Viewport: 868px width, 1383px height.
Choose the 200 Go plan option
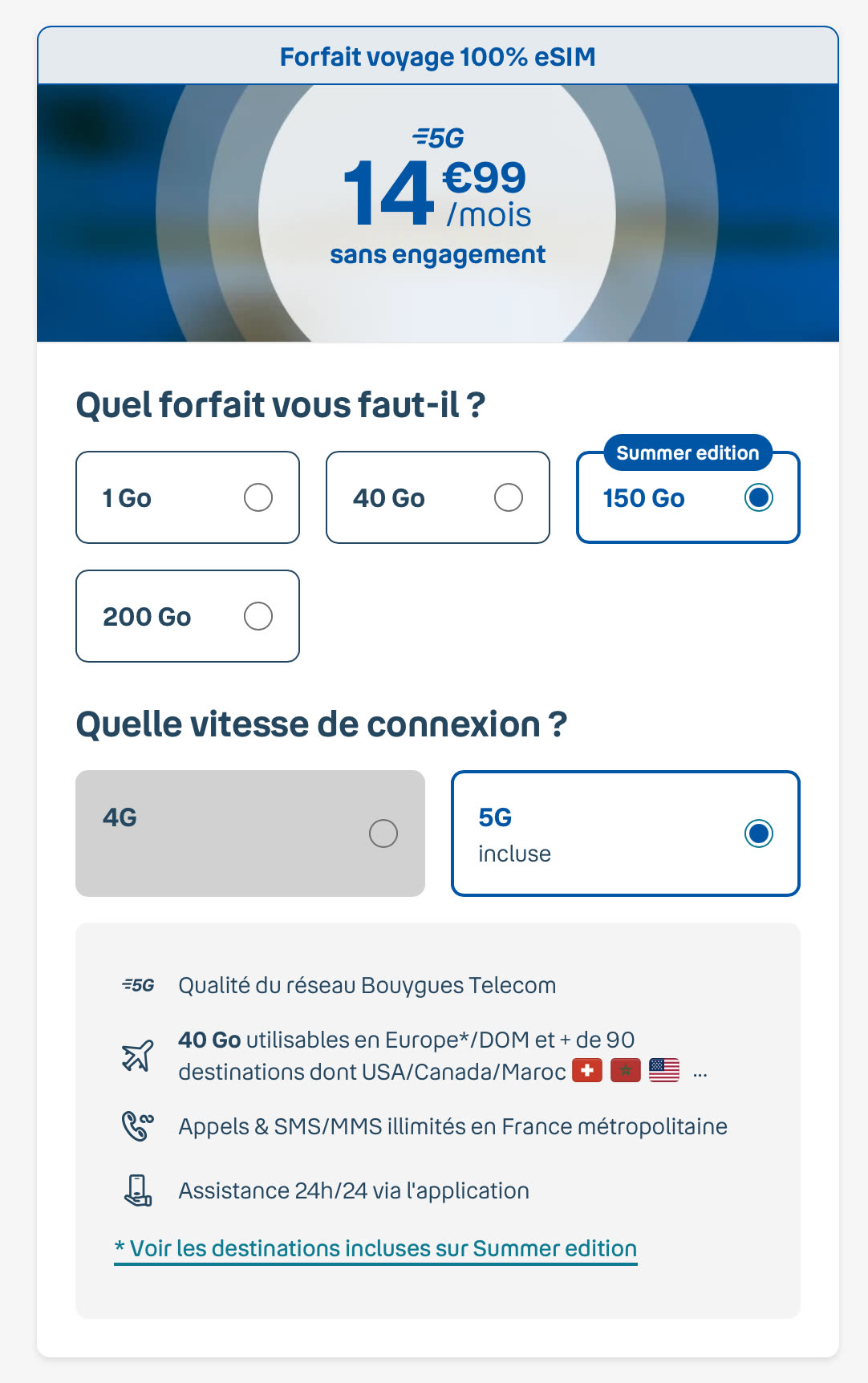click(x=188, y=616)
